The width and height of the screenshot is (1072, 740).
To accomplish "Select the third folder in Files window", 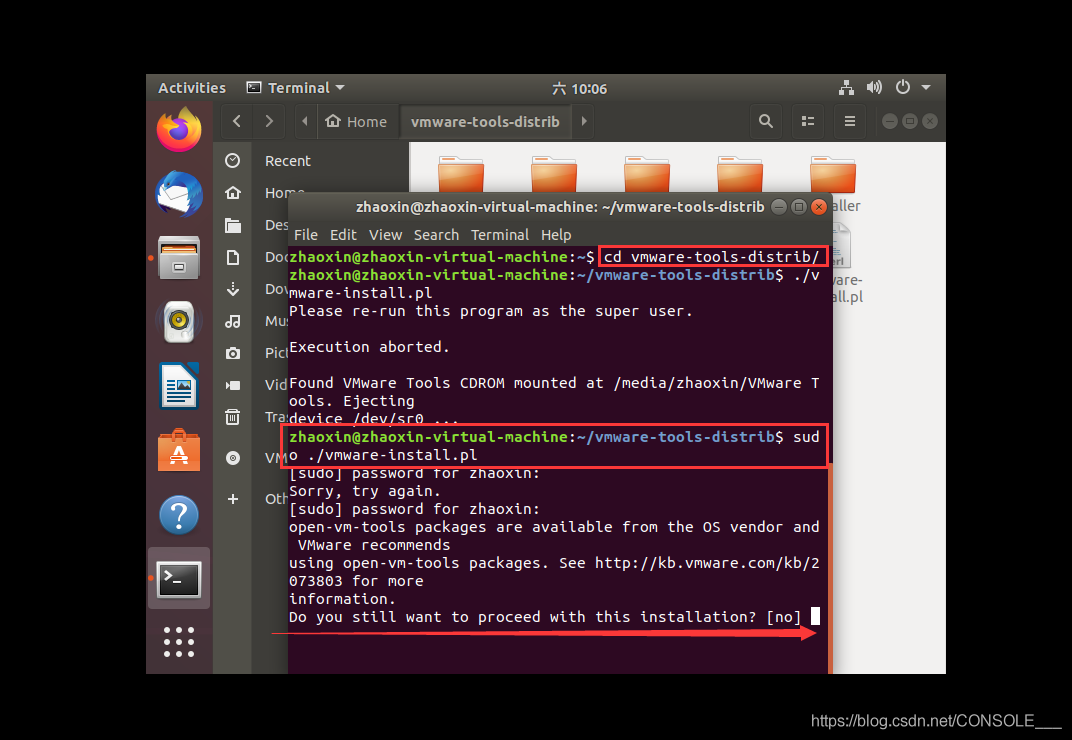I will (647, 174).
